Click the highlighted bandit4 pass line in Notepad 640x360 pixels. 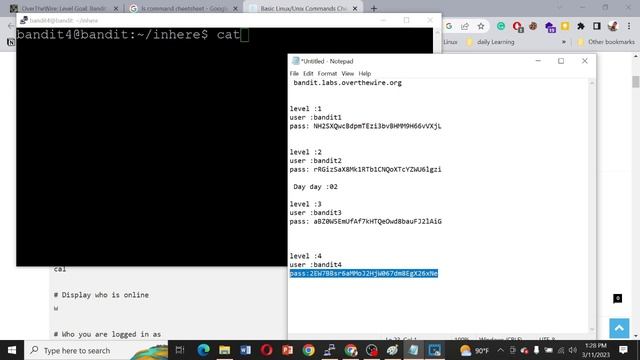(x=364, y=273)
